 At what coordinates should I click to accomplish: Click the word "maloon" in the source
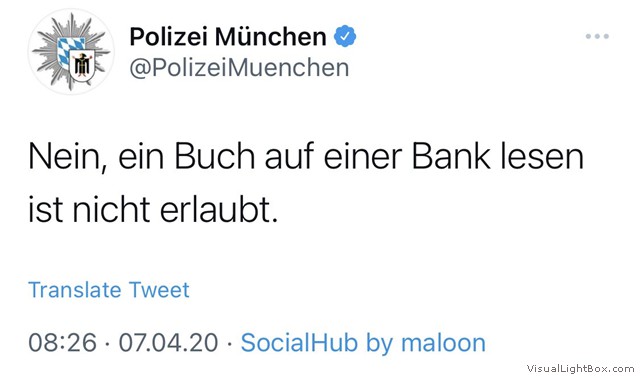coord(443,342)
